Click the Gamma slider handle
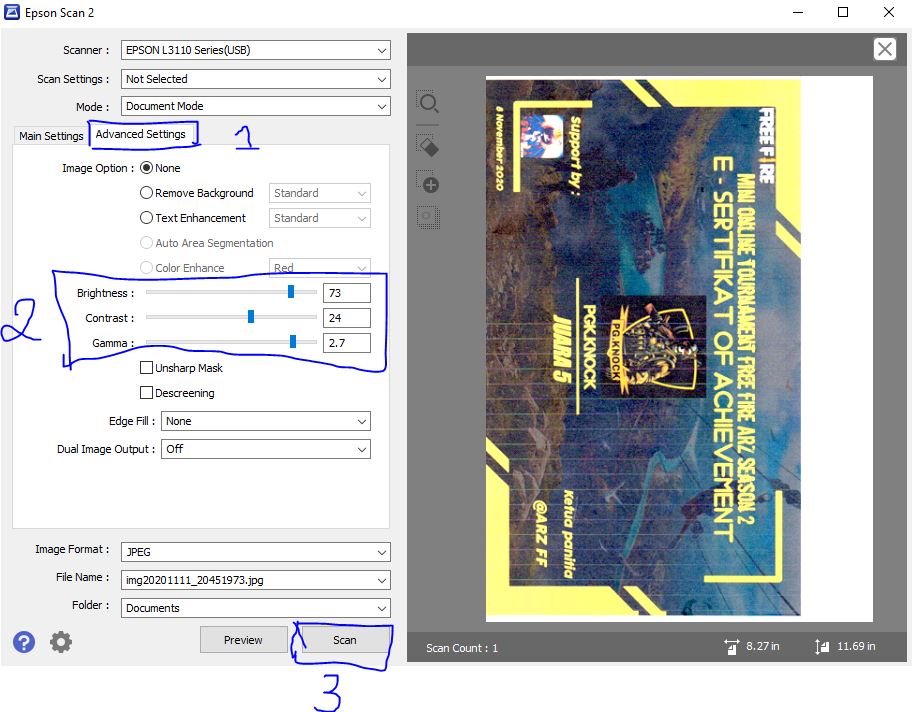 [x=293, y=341]
